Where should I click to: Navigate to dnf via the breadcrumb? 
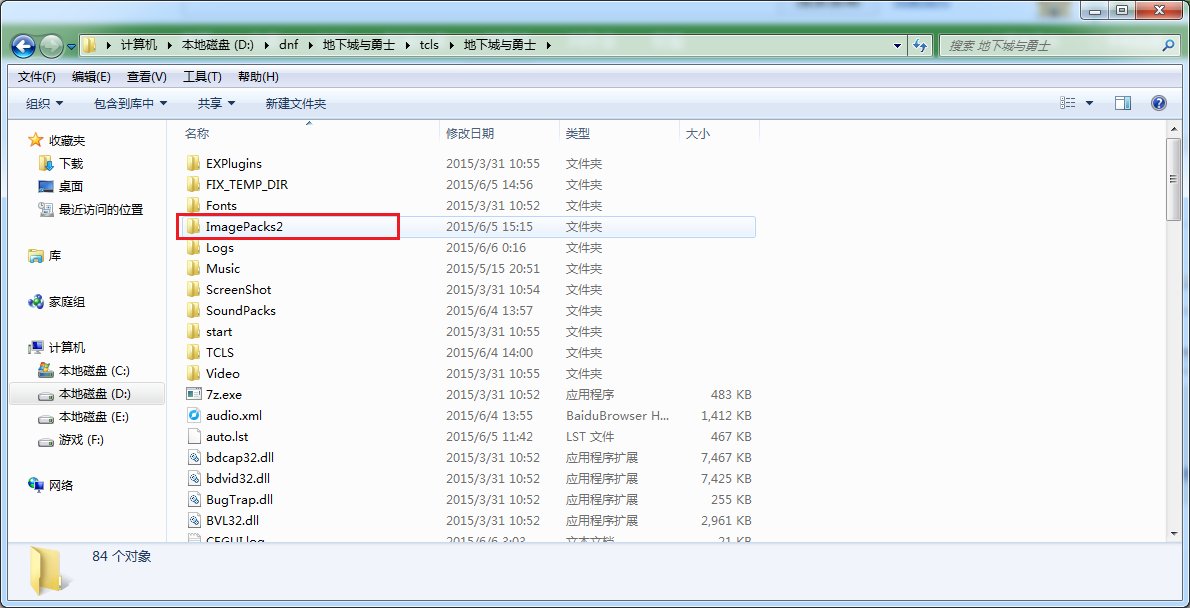coord(287,44)
